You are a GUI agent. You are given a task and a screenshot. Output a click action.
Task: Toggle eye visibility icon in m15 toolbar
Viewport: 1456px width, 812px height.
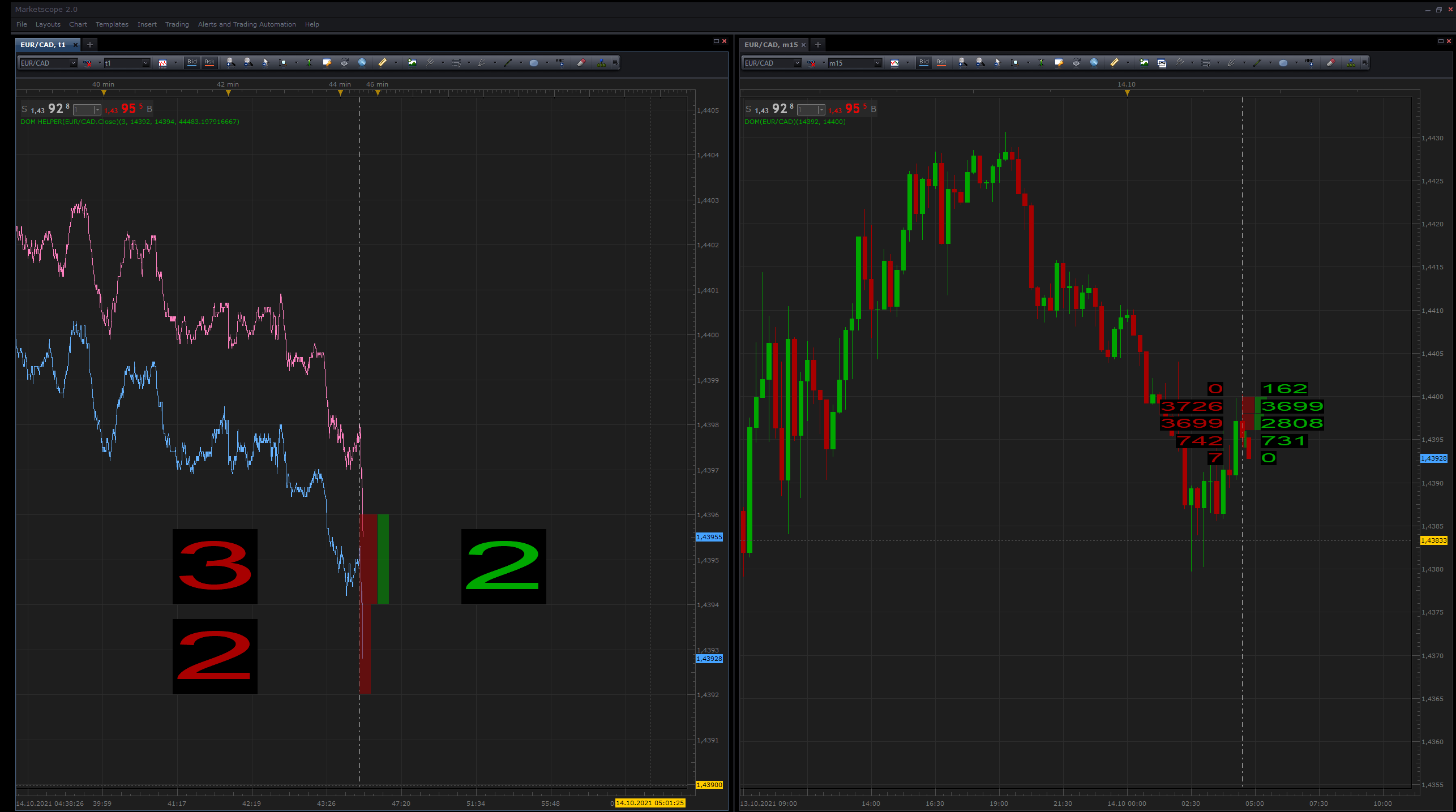coord(1076,63)
